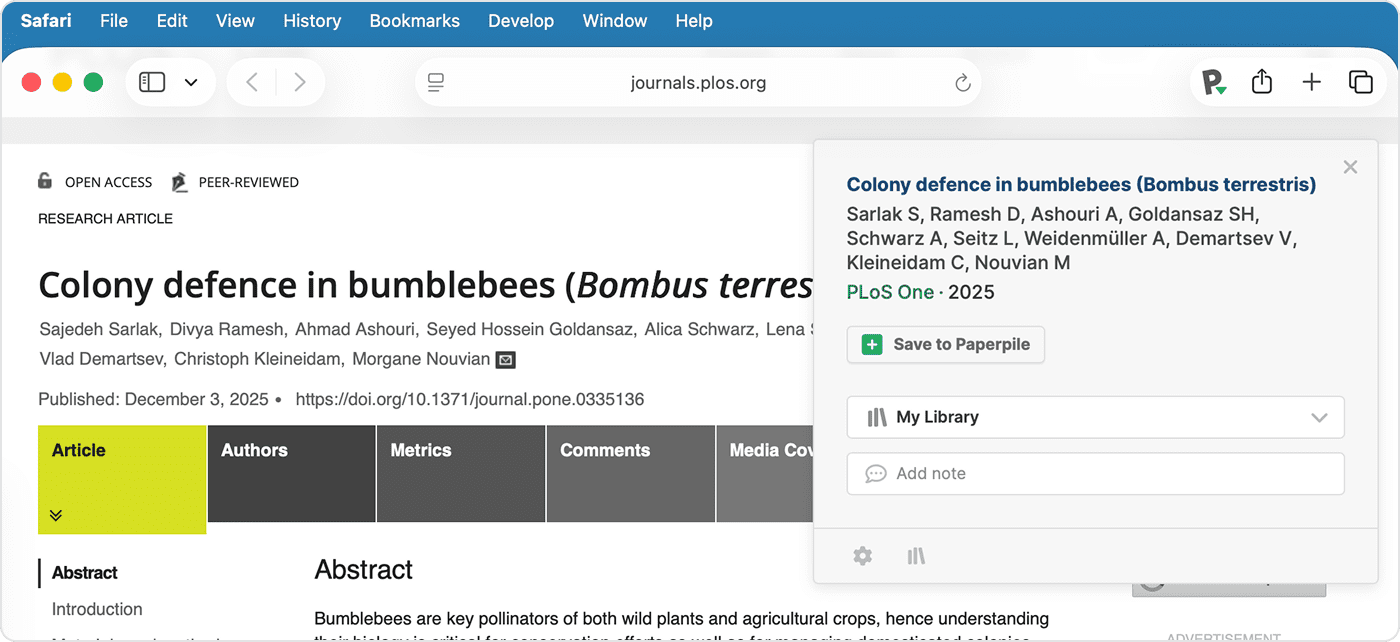1400x642 pixels.
Task: Open the My Library folder dropdown
Action: [1095, 417]
